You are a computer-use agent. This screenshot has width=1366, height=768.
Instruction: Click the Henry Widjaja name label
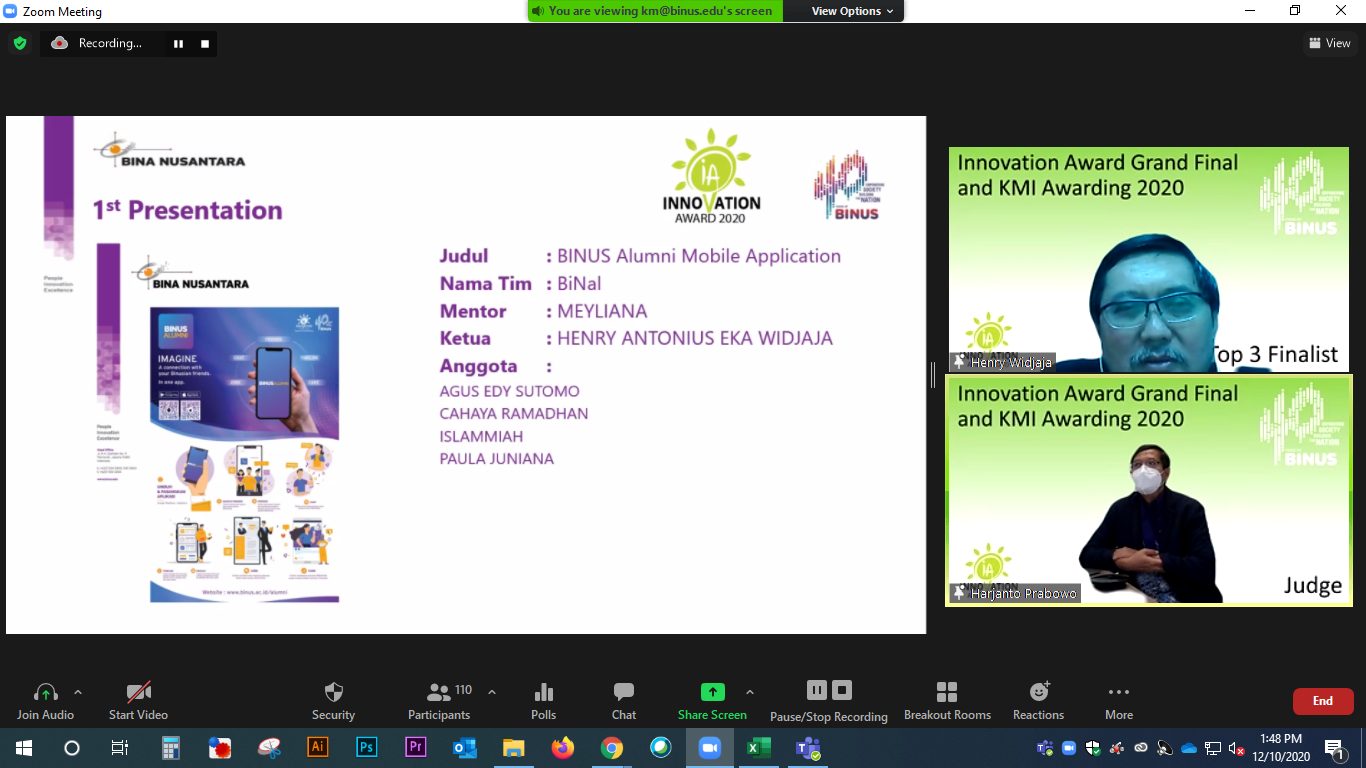point(1002,362)
